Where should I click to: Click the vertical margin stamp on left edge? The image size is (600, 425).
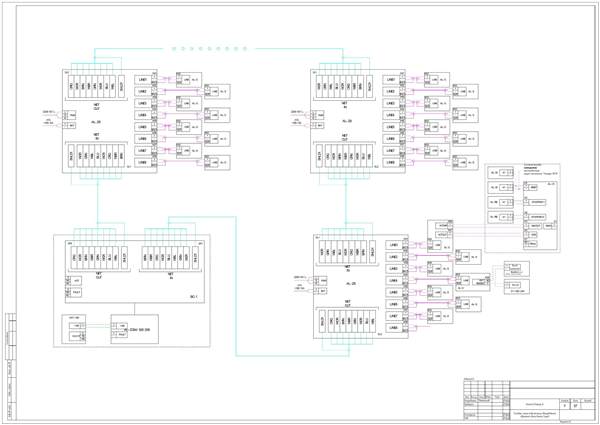click(11, 366)
